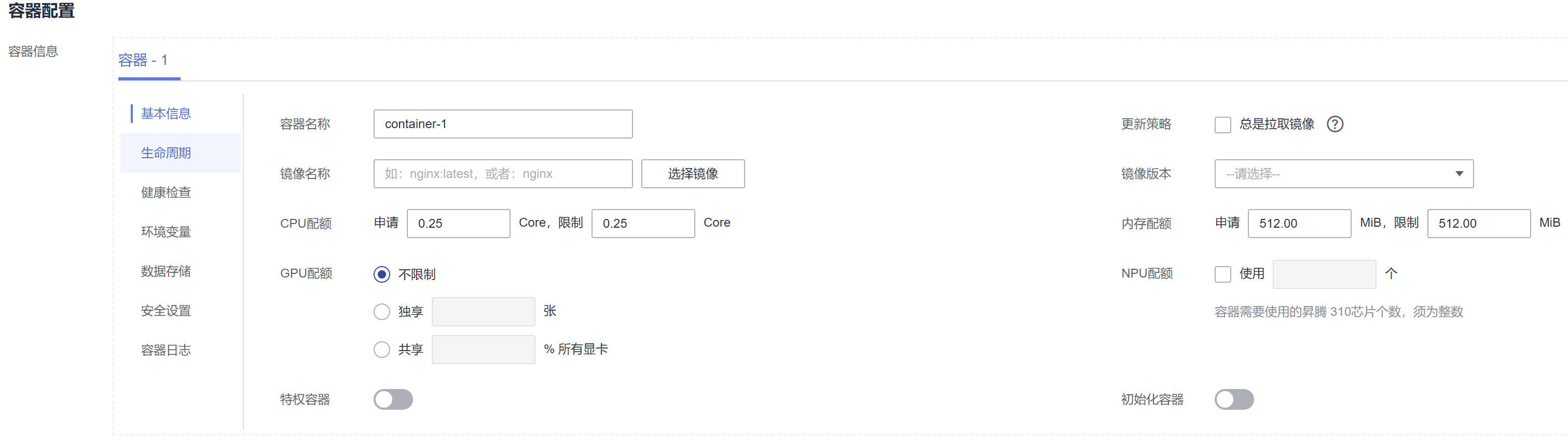Switch to the 容器 - 1 tab
Viewport: 1568px width, 444px height.
pos(143,60)
